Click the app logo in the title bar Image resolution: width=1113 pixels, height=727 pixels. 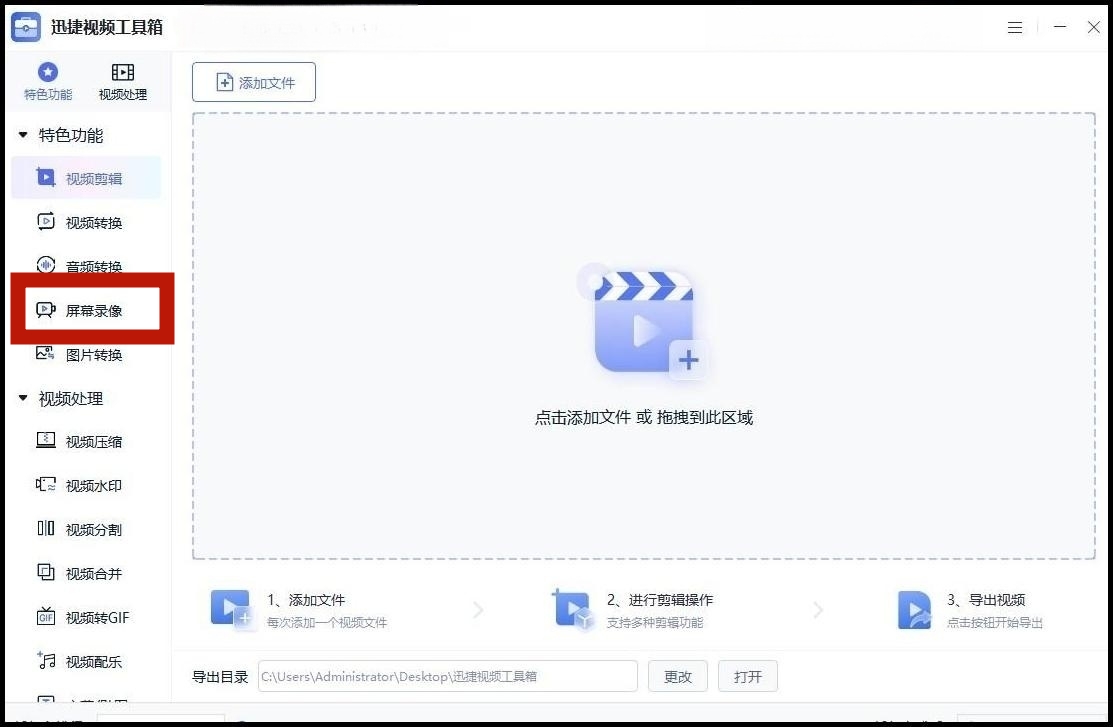24,26
